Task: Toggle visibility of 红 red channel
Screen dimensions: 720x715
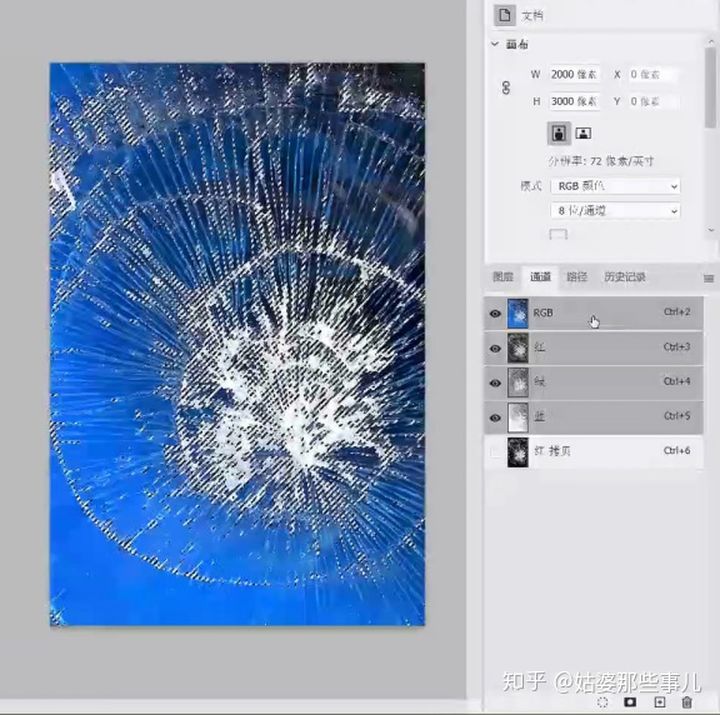Action: pos(495,348)
